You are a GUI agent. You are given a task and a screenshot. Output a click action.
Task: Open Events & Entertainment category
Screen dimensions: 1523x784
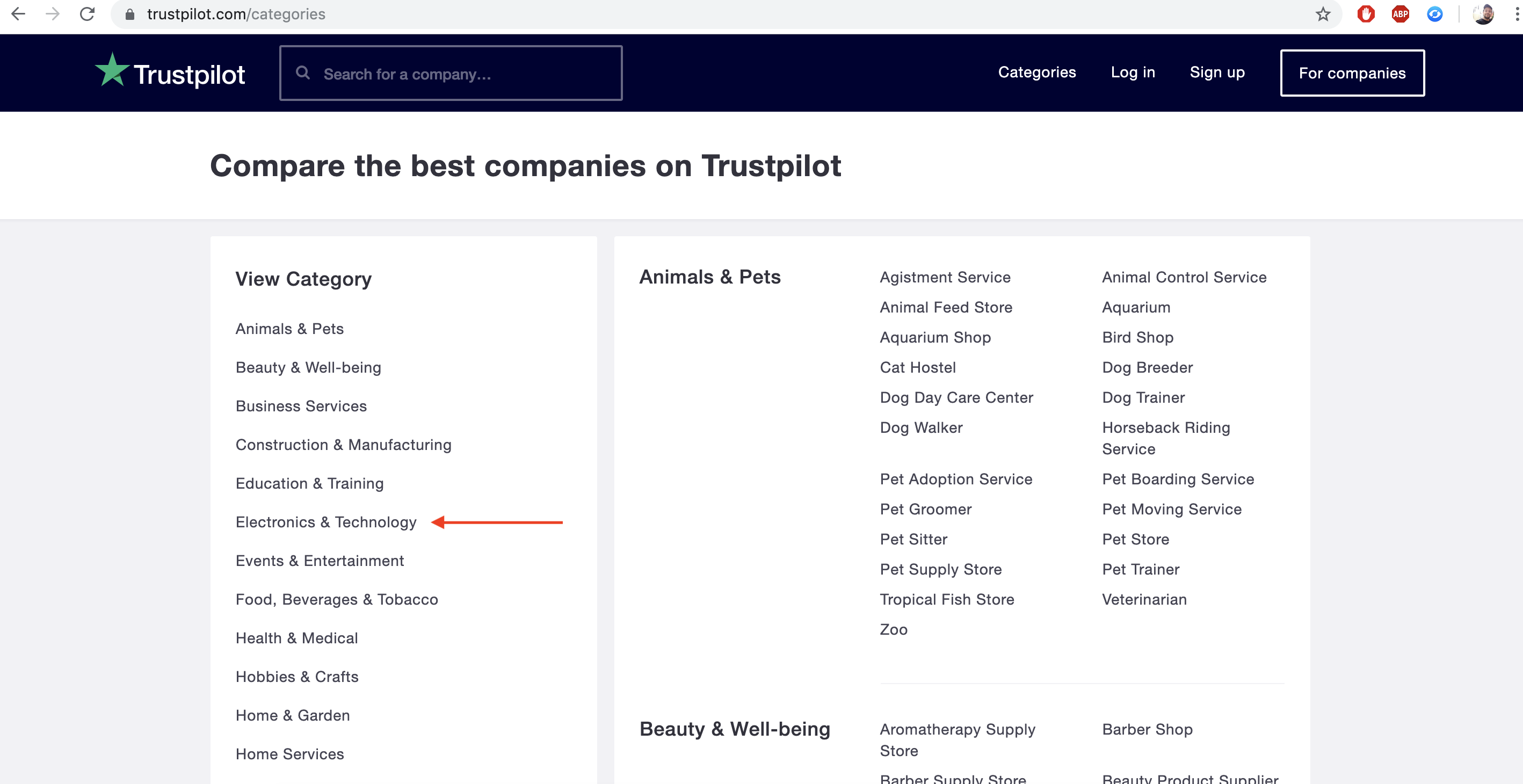tap(320, 561)
